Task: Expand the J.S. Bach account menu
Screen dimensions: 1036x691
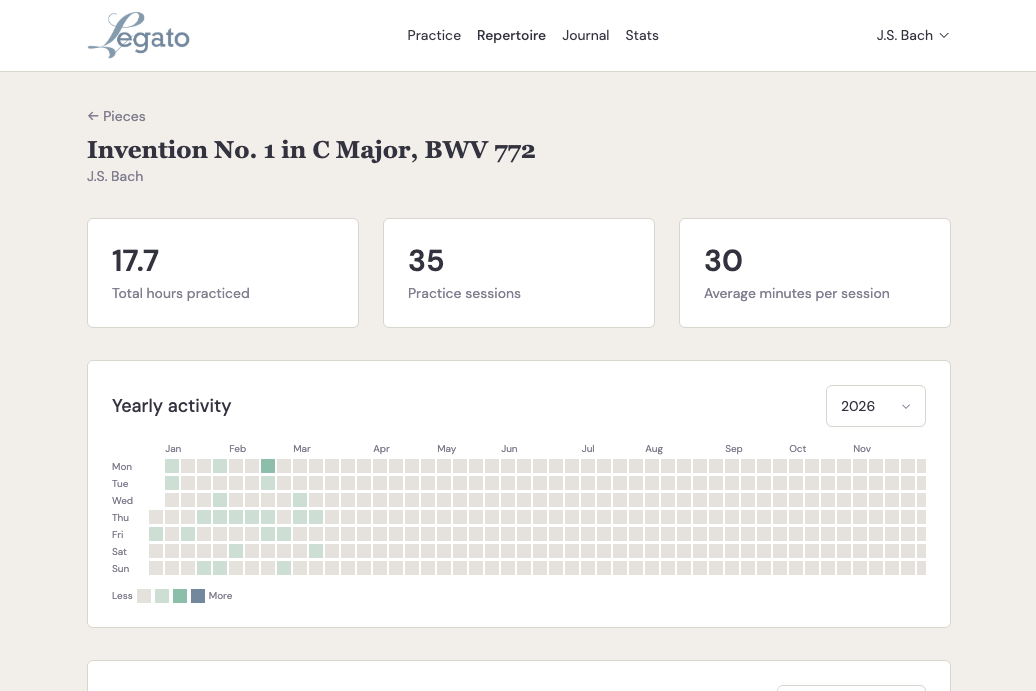Action: (912, 35)
